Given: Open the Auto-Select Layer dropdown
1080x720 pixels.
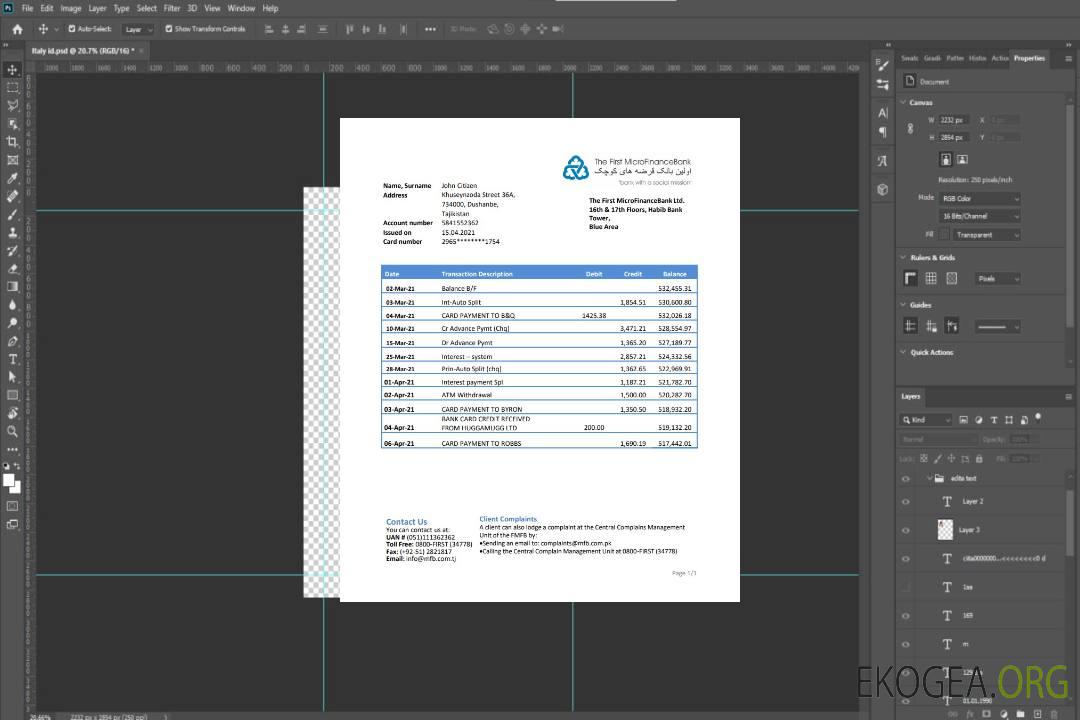Looking at the screenshot, I should coord(138,29).
